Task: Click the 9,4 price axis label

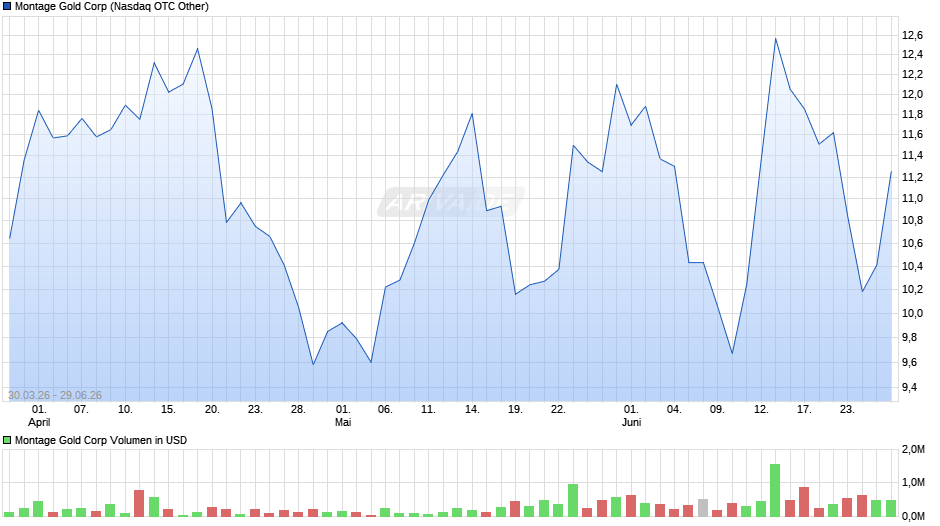Action: click(x=909, y=387)
